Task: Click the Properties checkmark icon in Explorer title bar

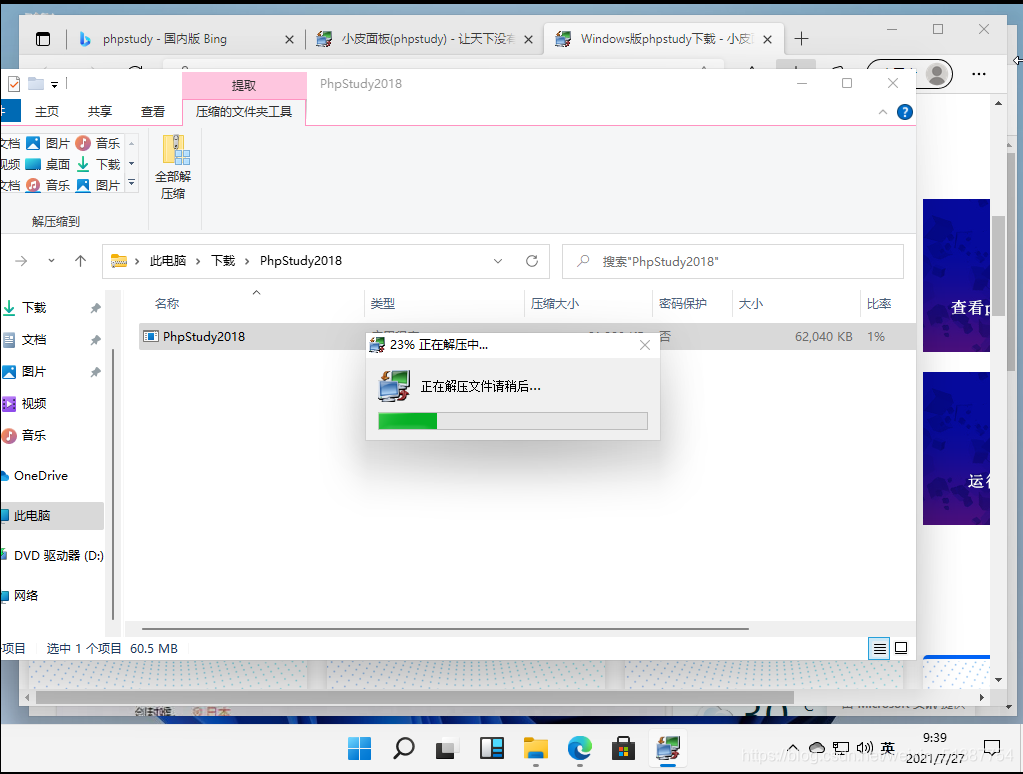Action: 14,84
